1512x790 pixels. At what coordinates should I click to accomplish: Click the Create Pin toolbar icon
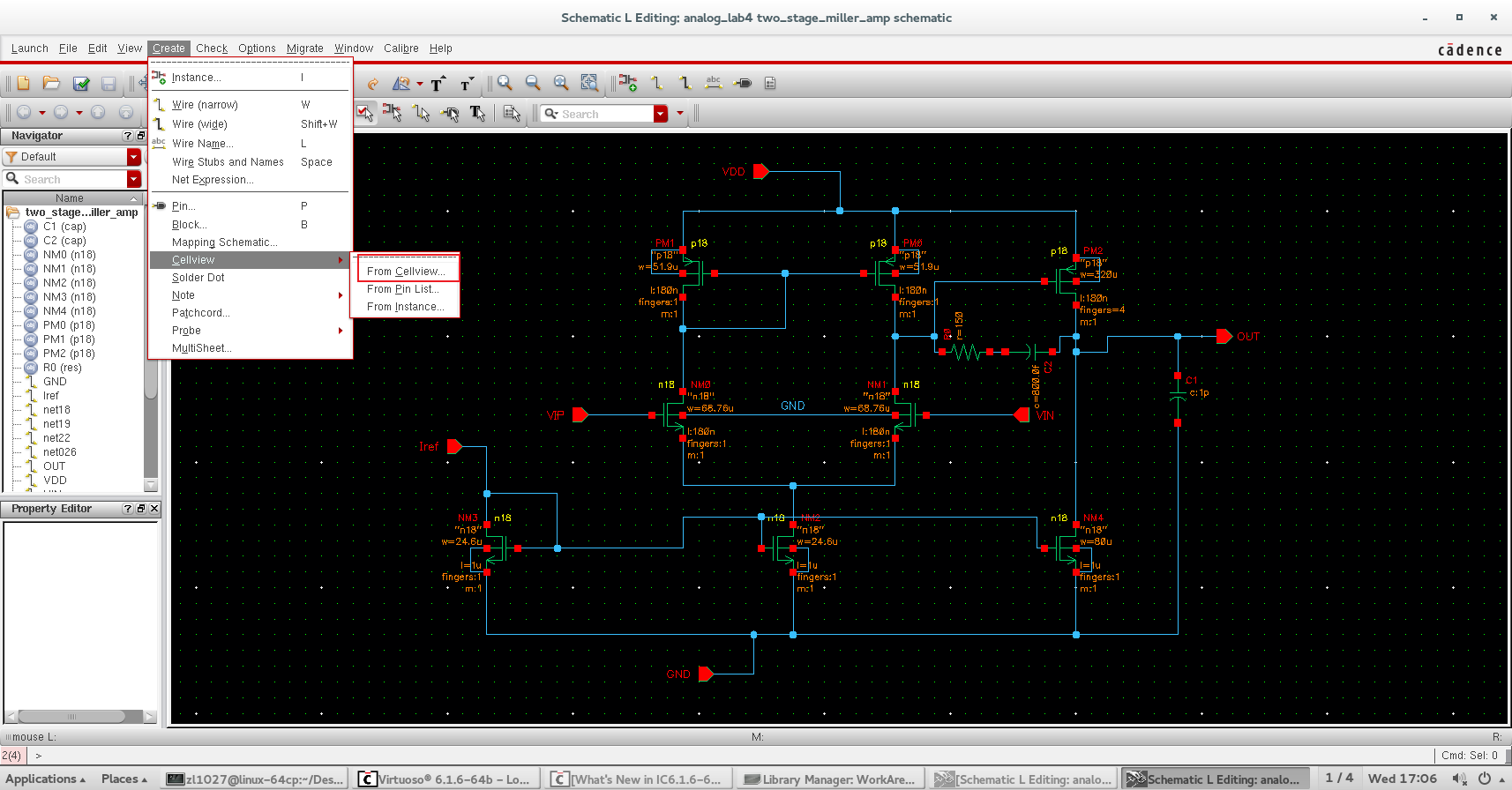pos(743,83)
